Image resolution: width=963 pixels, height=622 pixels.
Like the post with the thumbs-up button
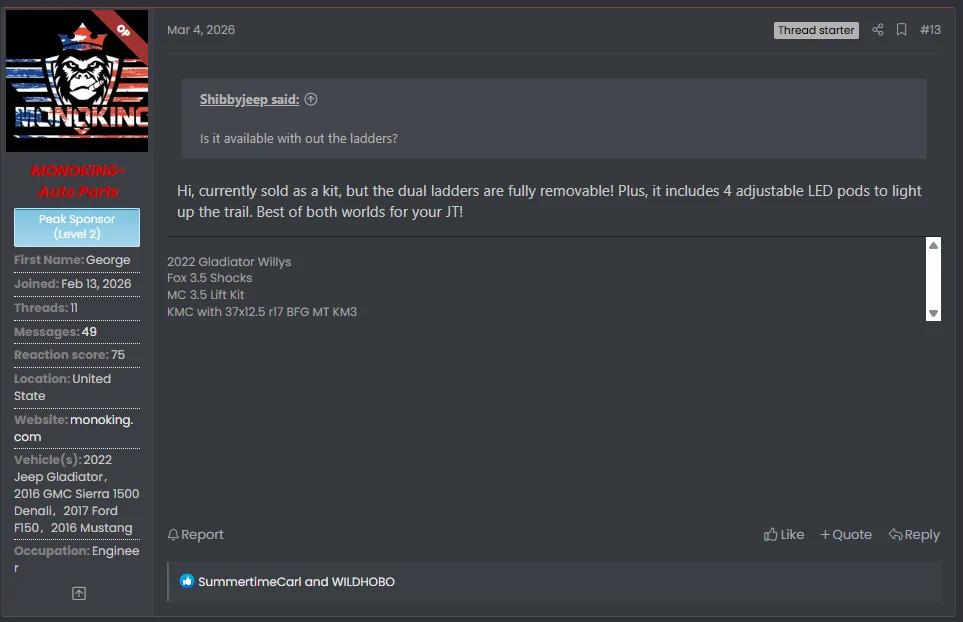click(x=784, y=535)
